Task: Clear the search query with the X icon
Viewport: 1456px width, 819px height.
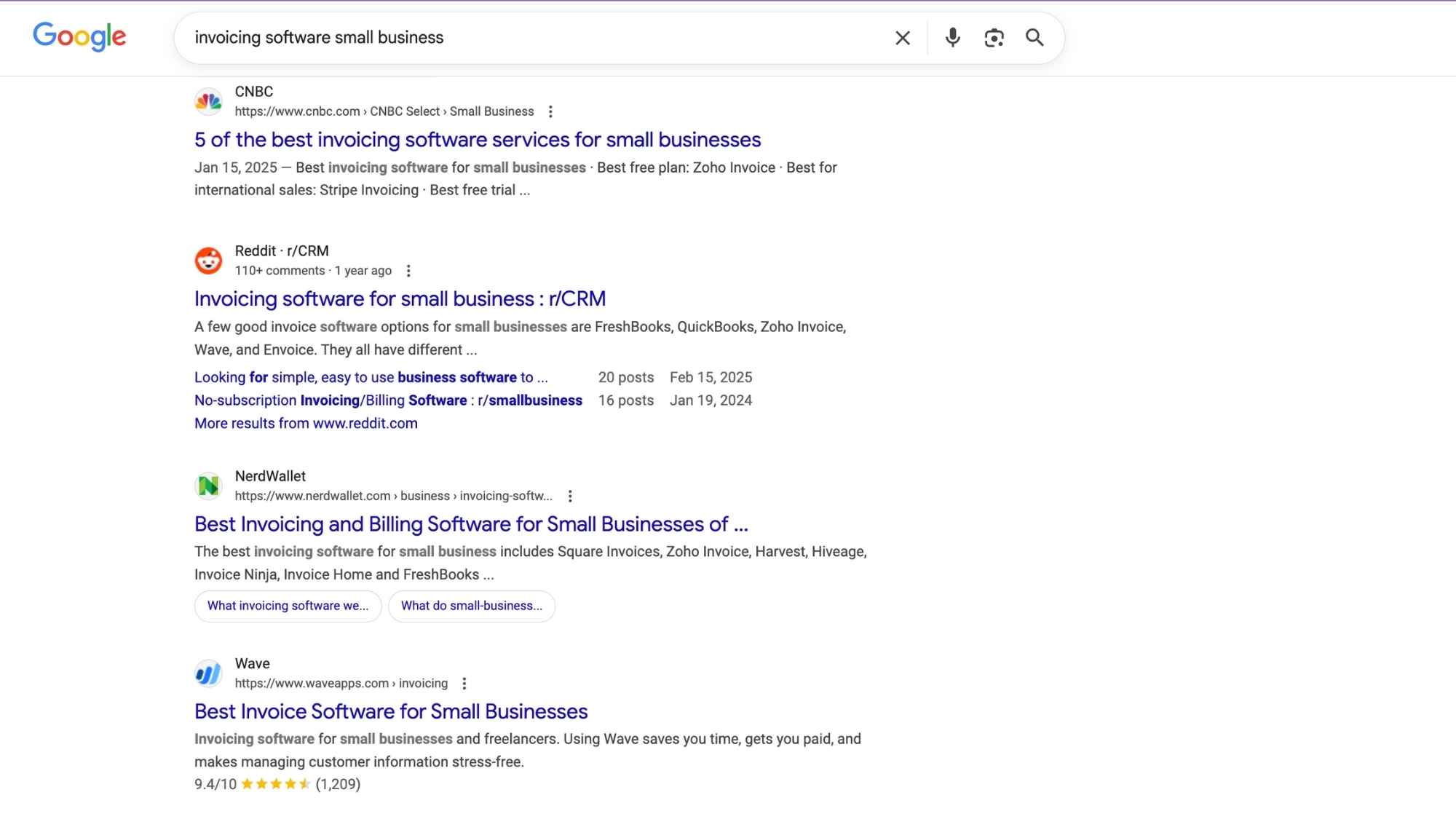Action: (902, 38)
